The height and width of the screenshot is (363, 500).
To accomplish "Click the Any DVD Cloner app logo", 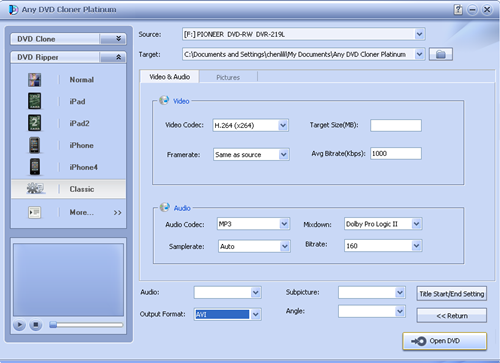I will [13, 10].
